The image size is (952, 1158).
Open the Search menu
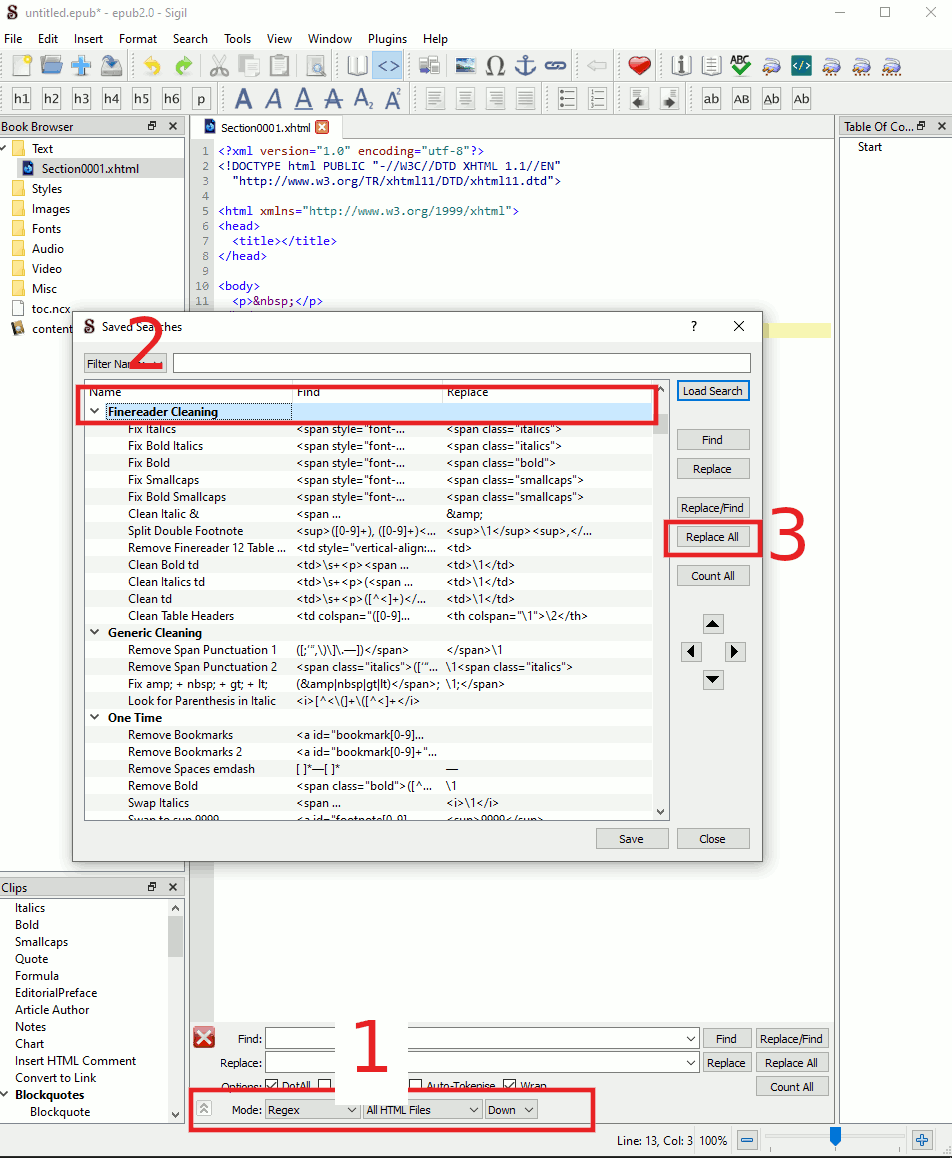click(190, 38)
